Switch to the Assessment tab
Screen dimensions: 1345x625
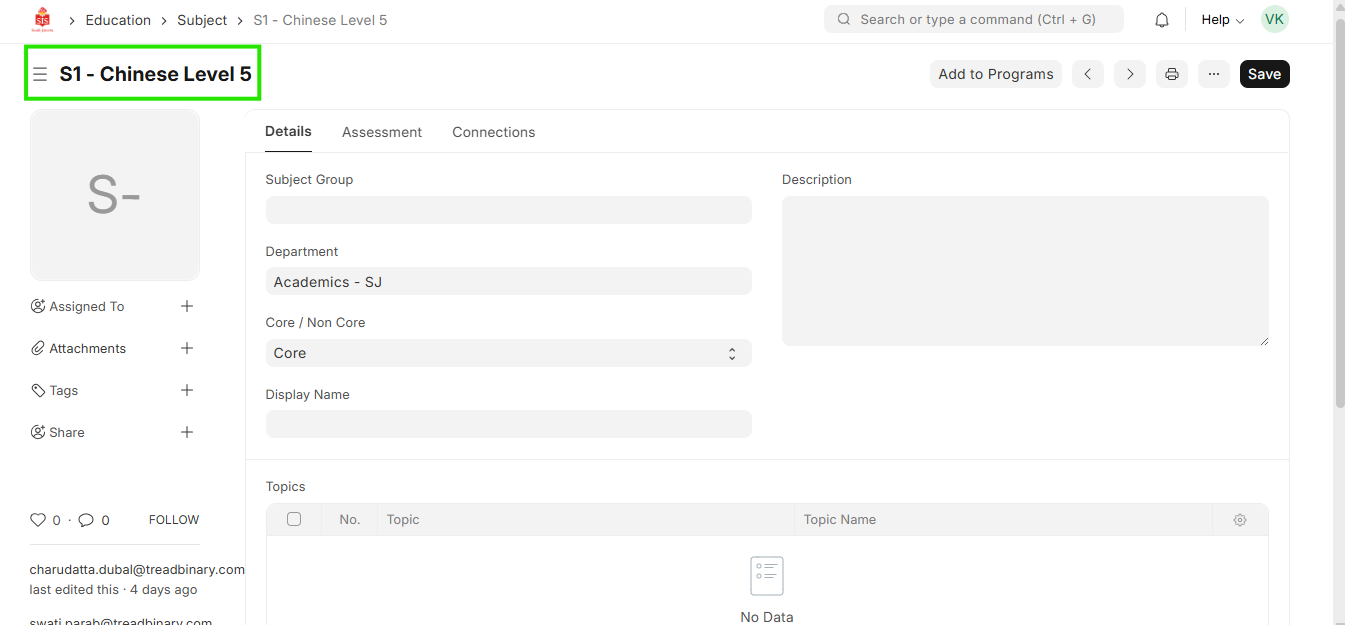(382, 132)
